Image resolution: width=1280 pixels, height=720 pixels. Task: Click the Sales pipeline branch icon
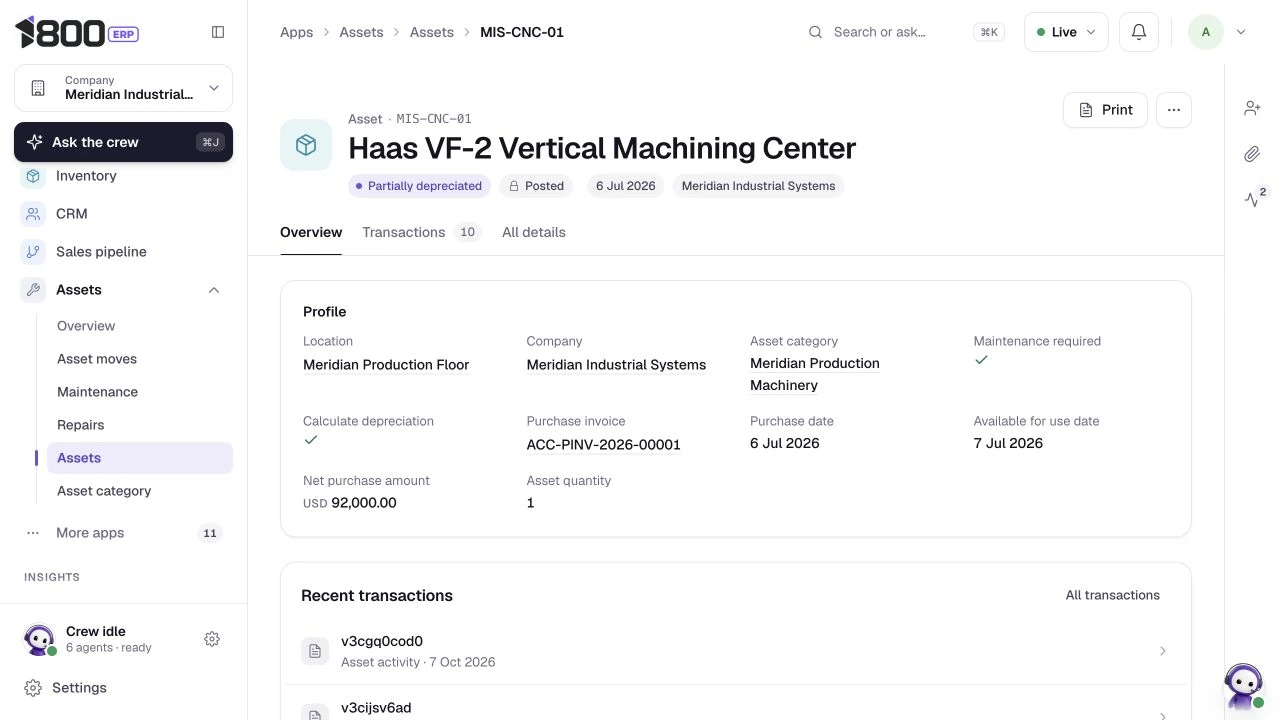(33, 252)
